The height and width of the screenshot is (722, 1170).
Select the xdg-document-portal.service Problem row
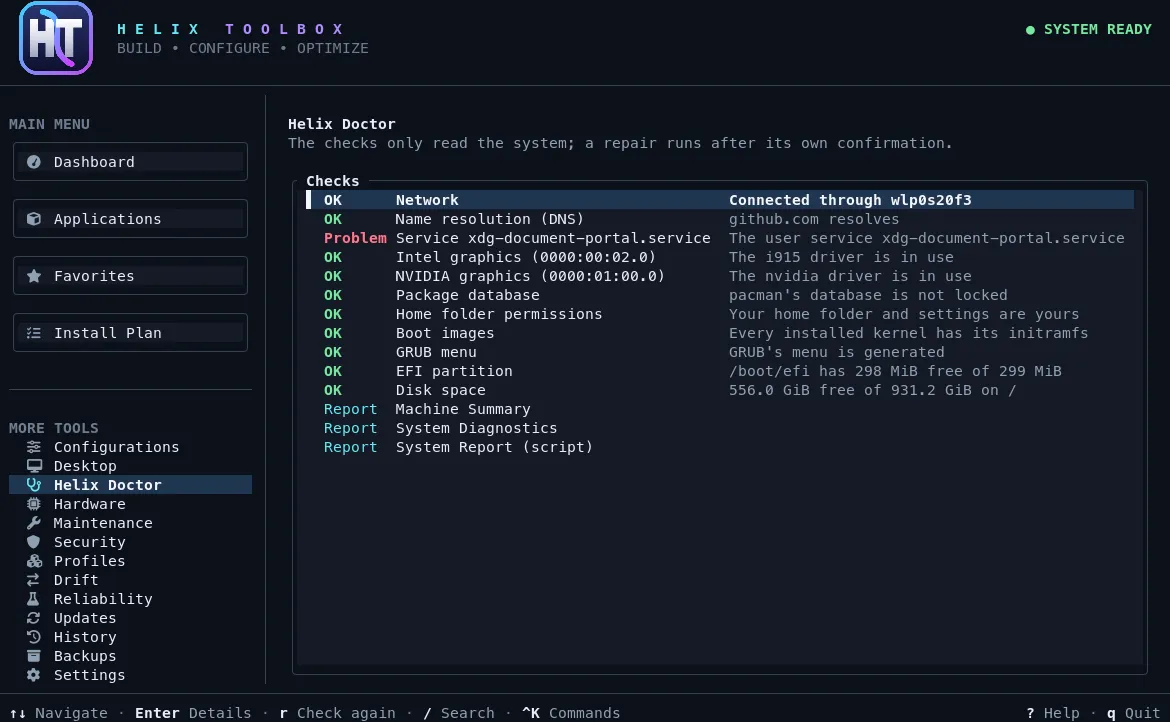(720, 238)
